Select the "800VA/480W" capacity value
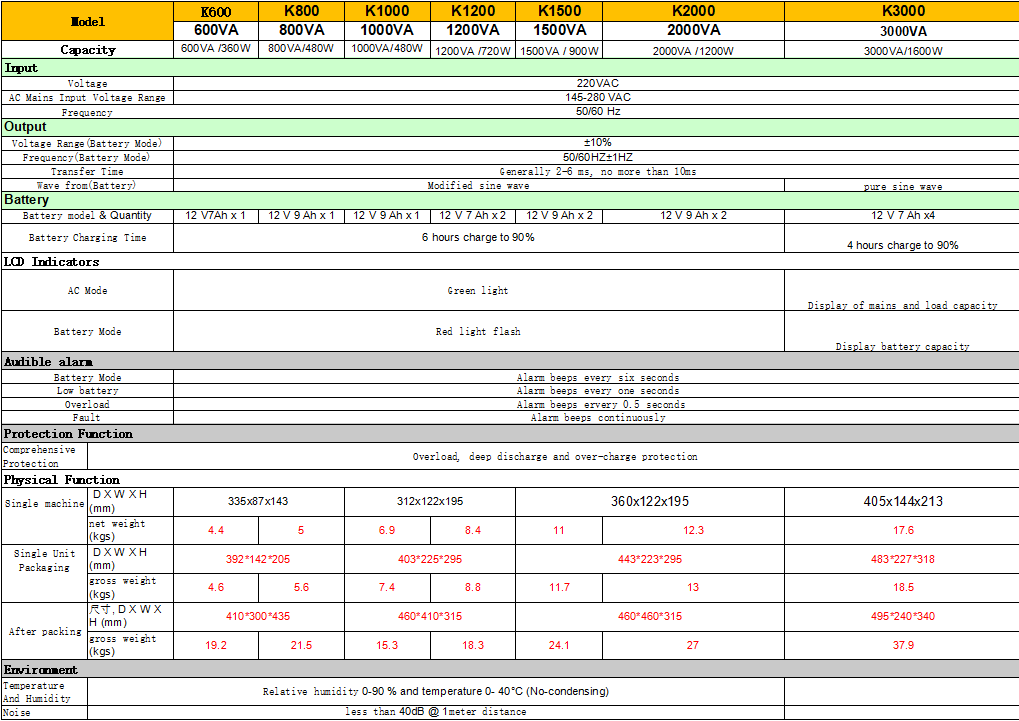This screenshot has height=721, width=1019. pyautogui.click(x=301, y=49)
